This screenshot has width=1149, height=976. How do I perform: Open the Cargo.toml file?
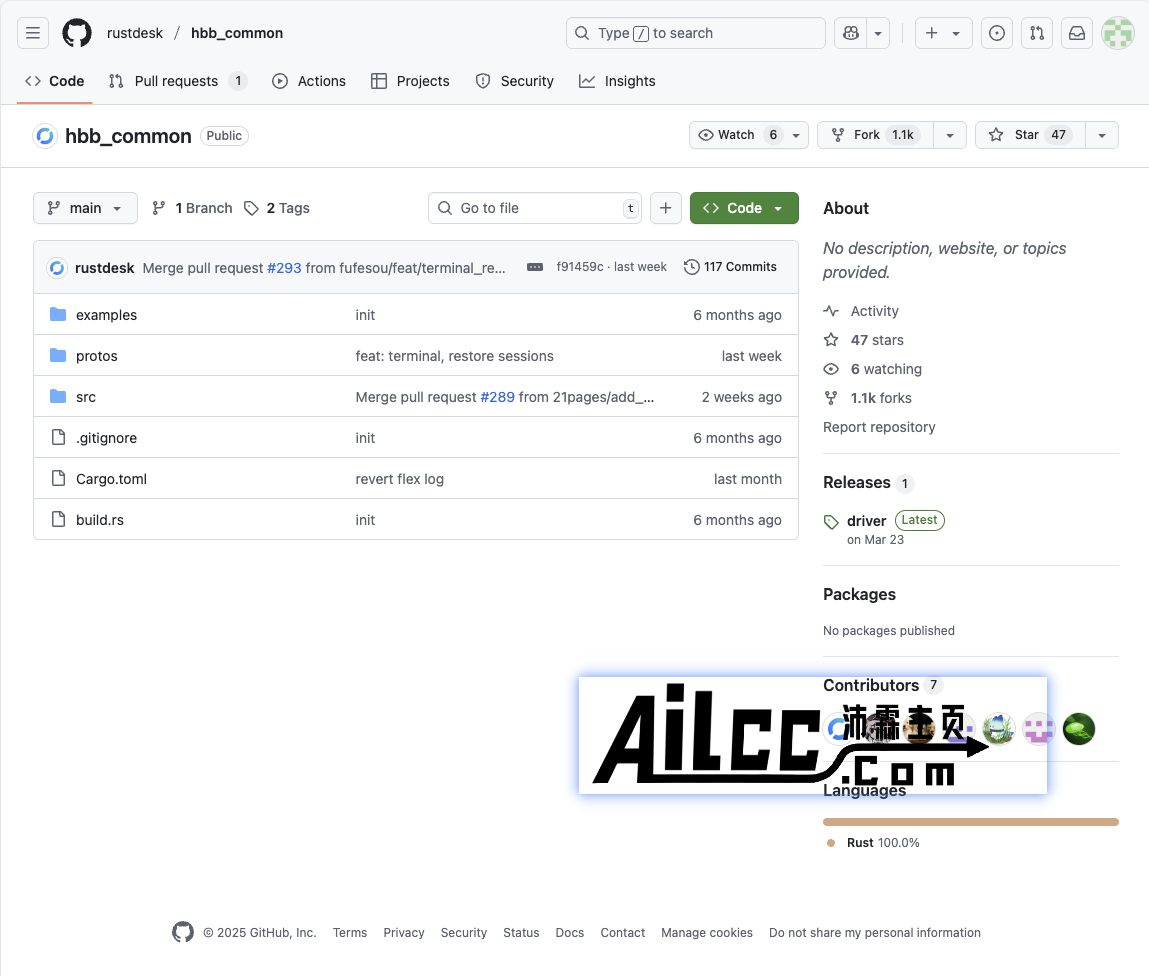tap(111, 479)
